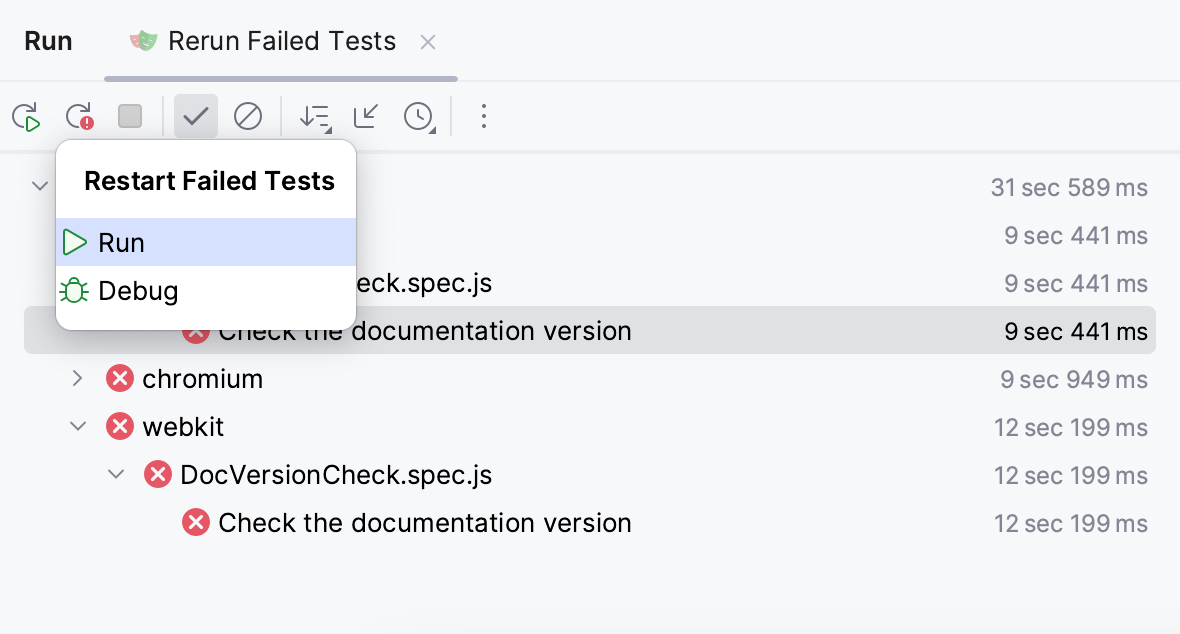Image resolution: width=1180 pixels, height=634 pixels.
Task: Click the Stop process icon
Action: click(x=130, y=116)
